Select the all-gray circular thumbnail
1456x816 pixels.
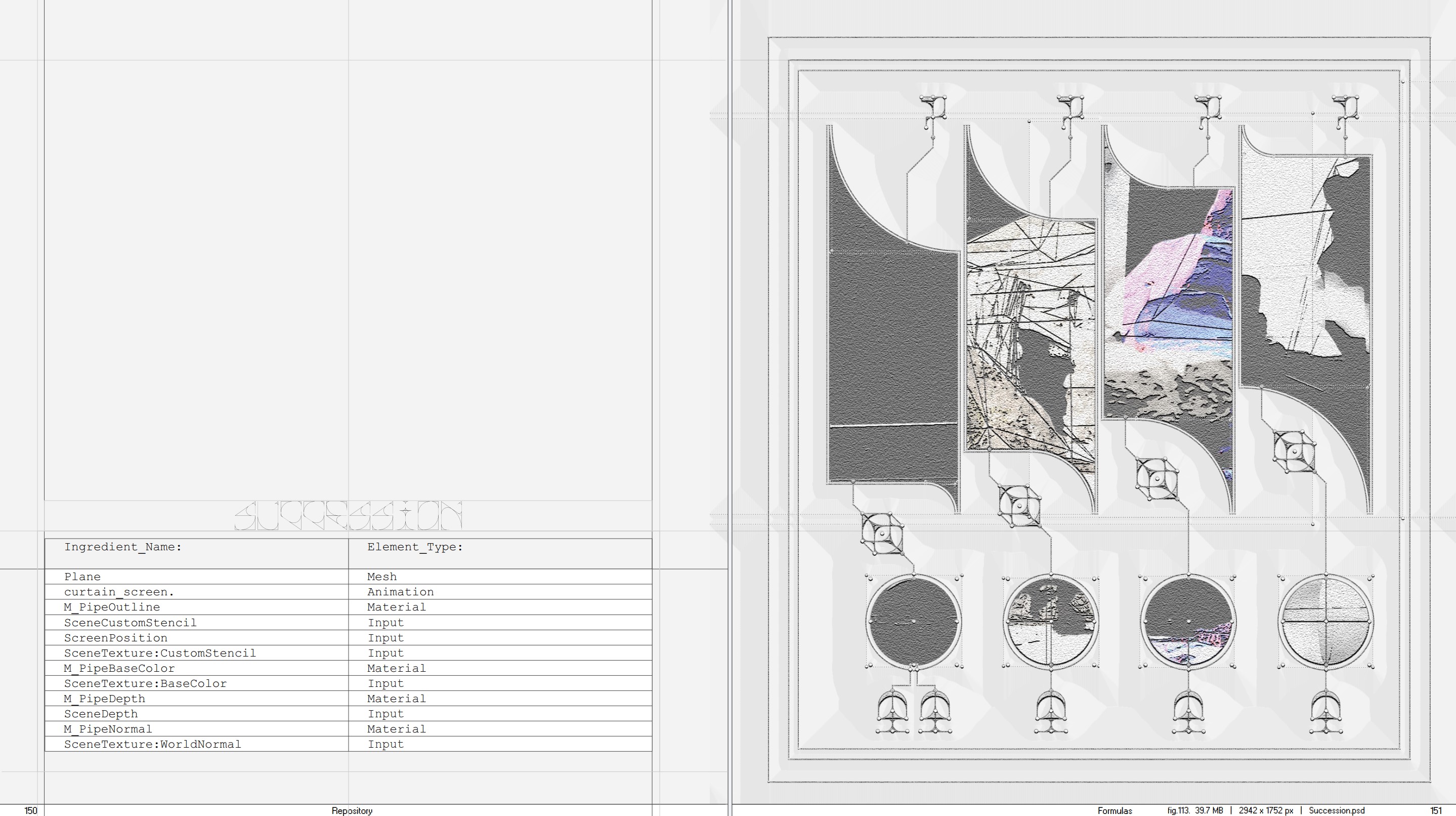pyautogui.click(x=913, y=622)
